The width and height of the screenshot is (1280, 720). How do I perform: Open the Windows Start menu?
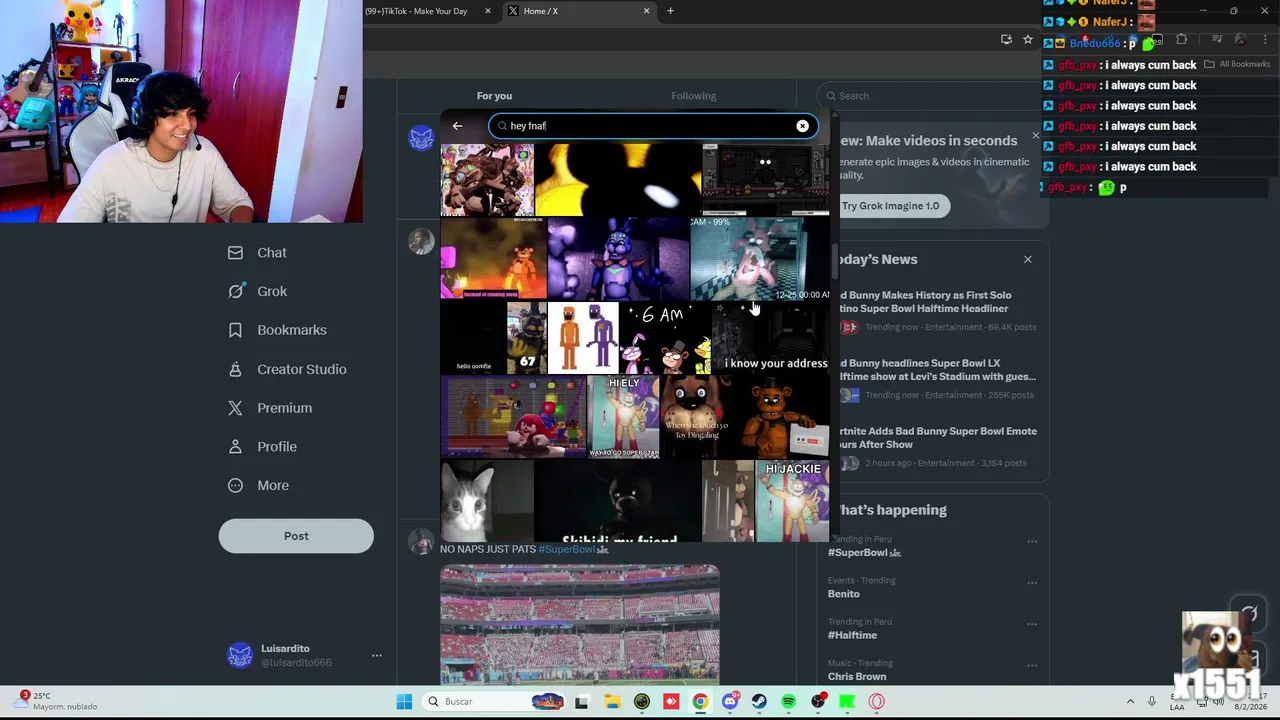pos(404,702)
